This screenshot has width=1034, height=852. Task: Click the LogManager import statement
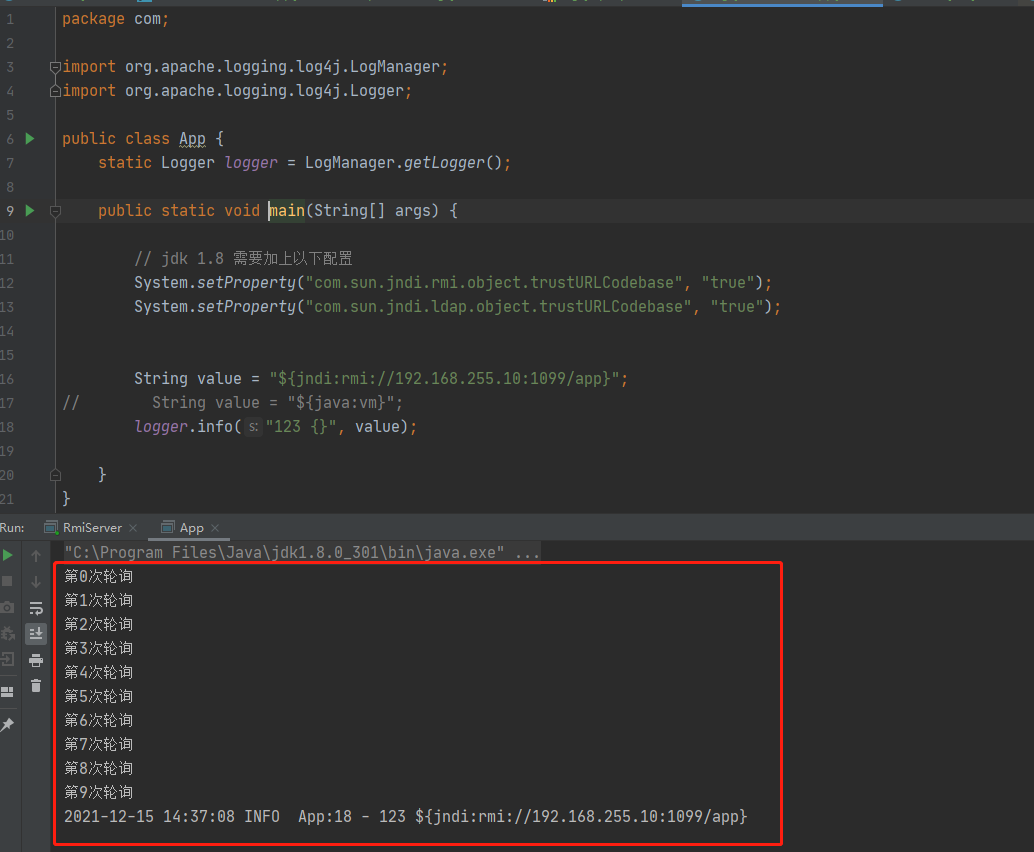(x=255, y=67)
